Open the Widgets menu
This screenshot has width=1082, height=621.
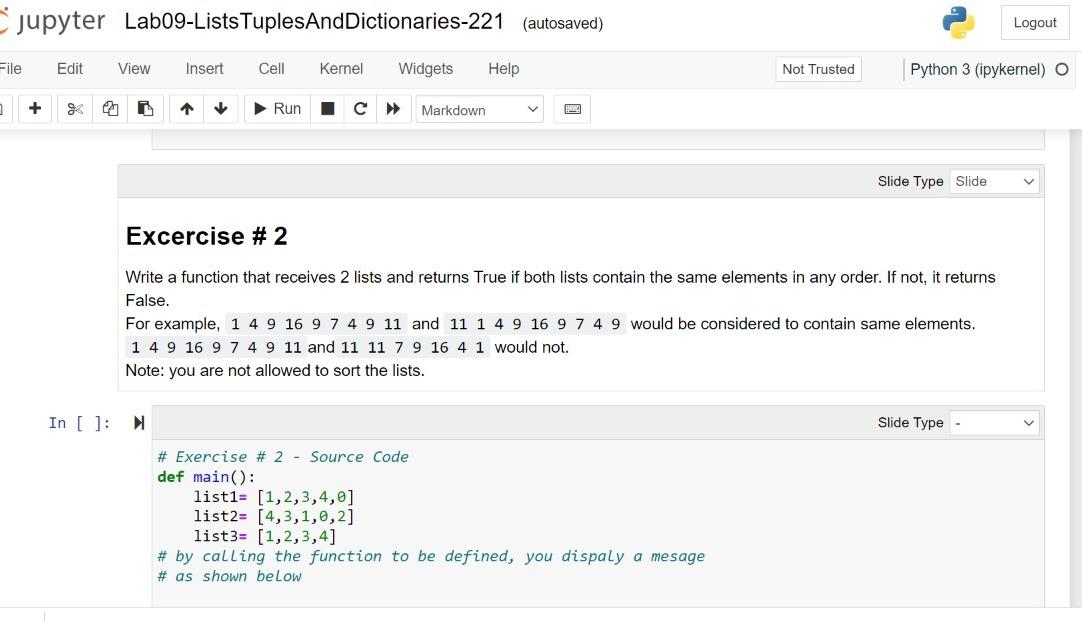pyautogui.click(x=425, y=69)
